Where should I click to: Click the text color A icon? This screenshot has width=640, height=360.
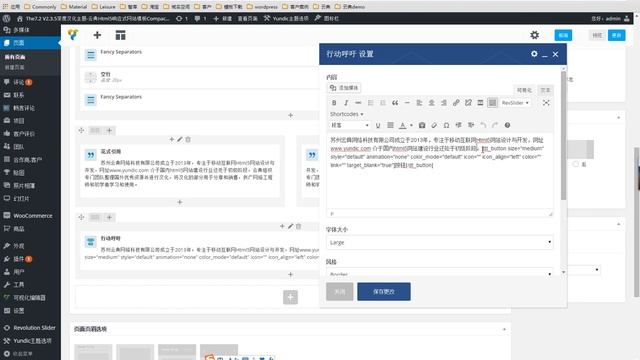[402, 125]
